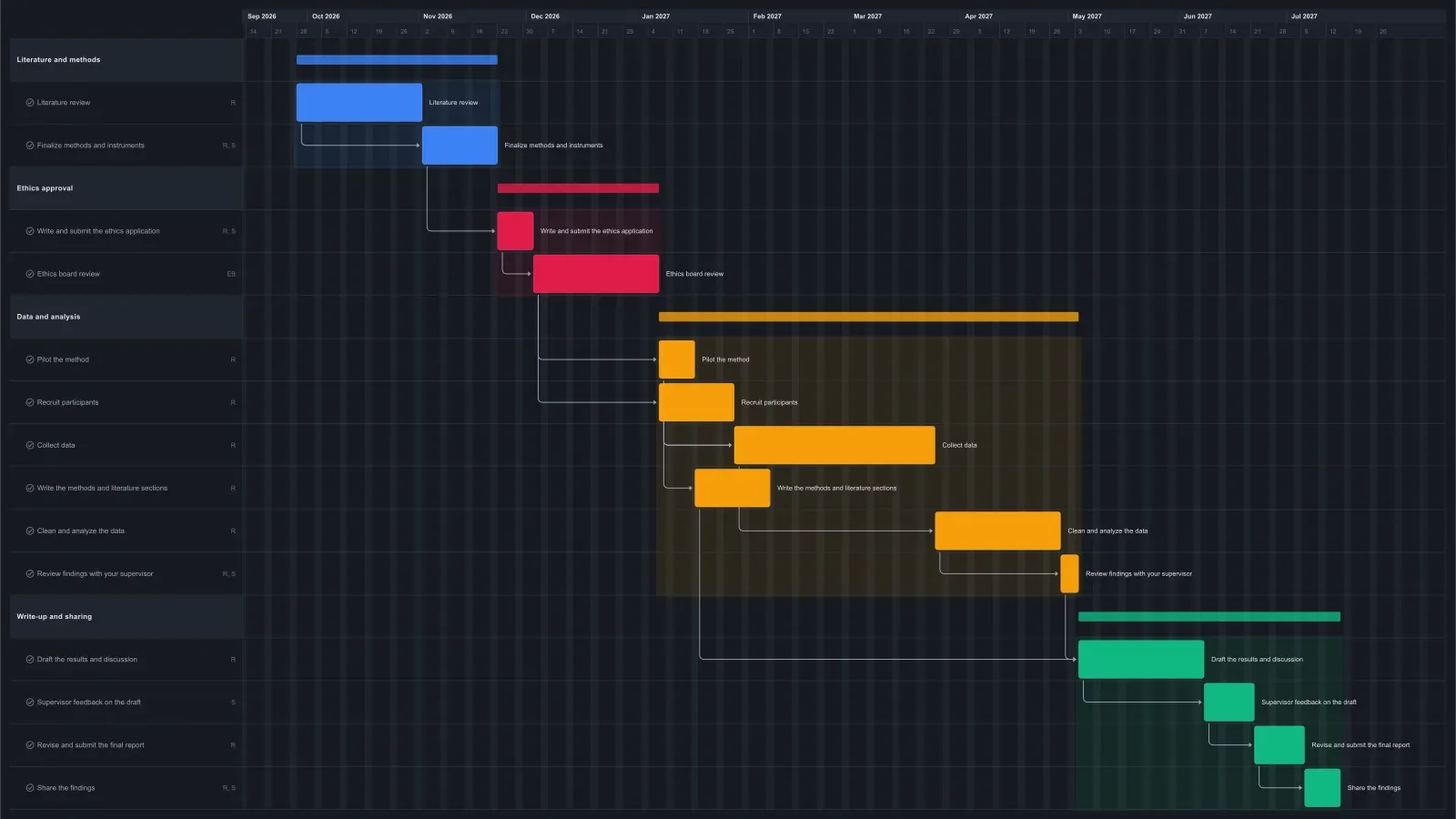Screen dimensions: 1456x819
Task: Select the long orange Collect data bar
Action: point(834,445)
